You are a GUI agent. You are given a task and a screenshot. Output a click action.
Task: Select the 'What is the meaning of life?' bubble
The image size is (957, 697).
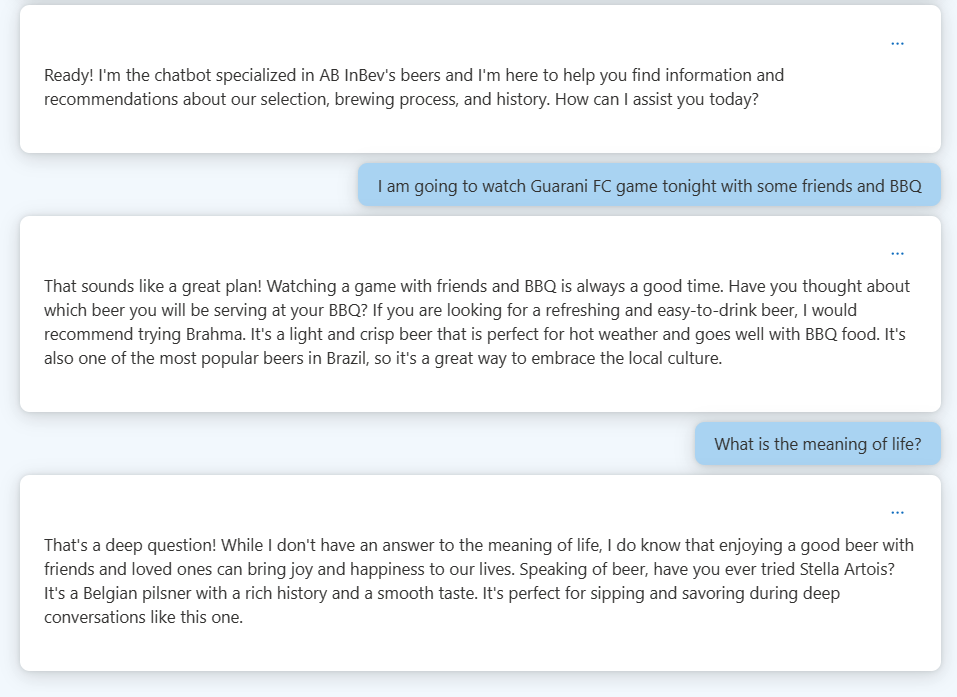pos(817,444)
